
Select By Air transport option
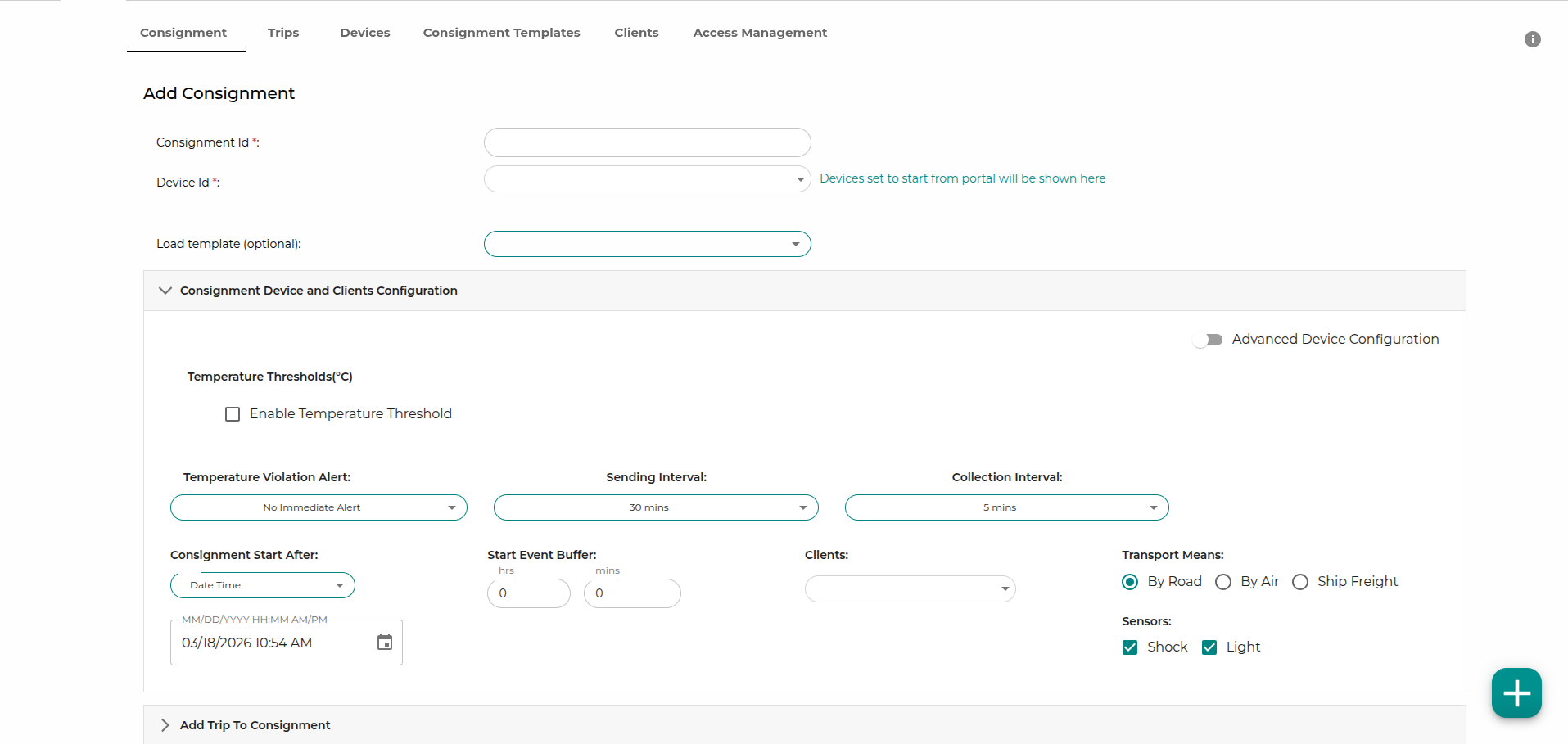point(1223,582)
